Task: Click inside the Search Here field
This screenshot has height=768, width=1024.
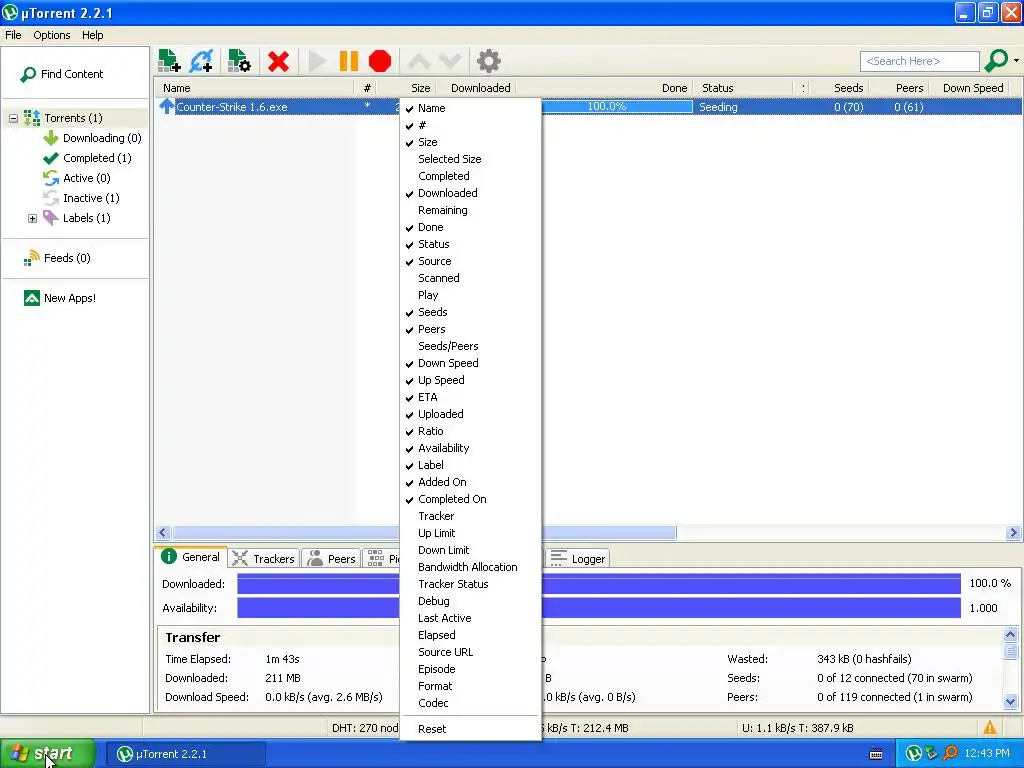Action: coord(920,61)
